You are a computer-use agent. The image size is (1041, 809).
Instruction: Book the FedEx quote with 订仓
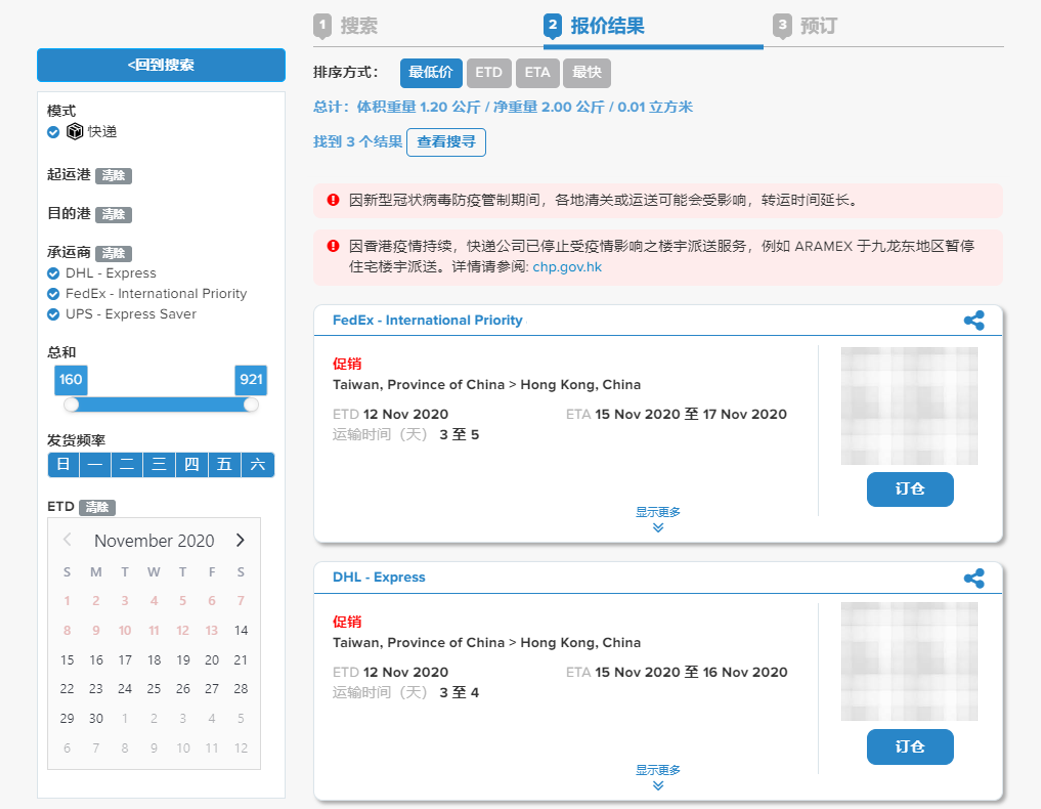coord(910,490)
